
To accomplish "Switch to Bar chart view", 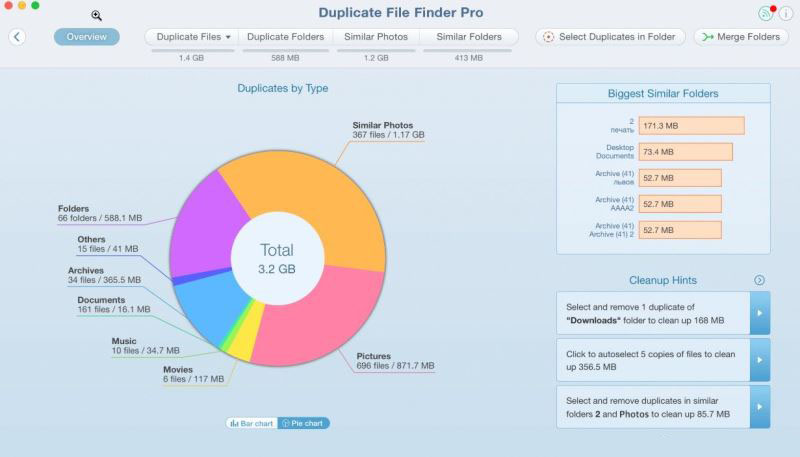I will click(x=252, y=423).
